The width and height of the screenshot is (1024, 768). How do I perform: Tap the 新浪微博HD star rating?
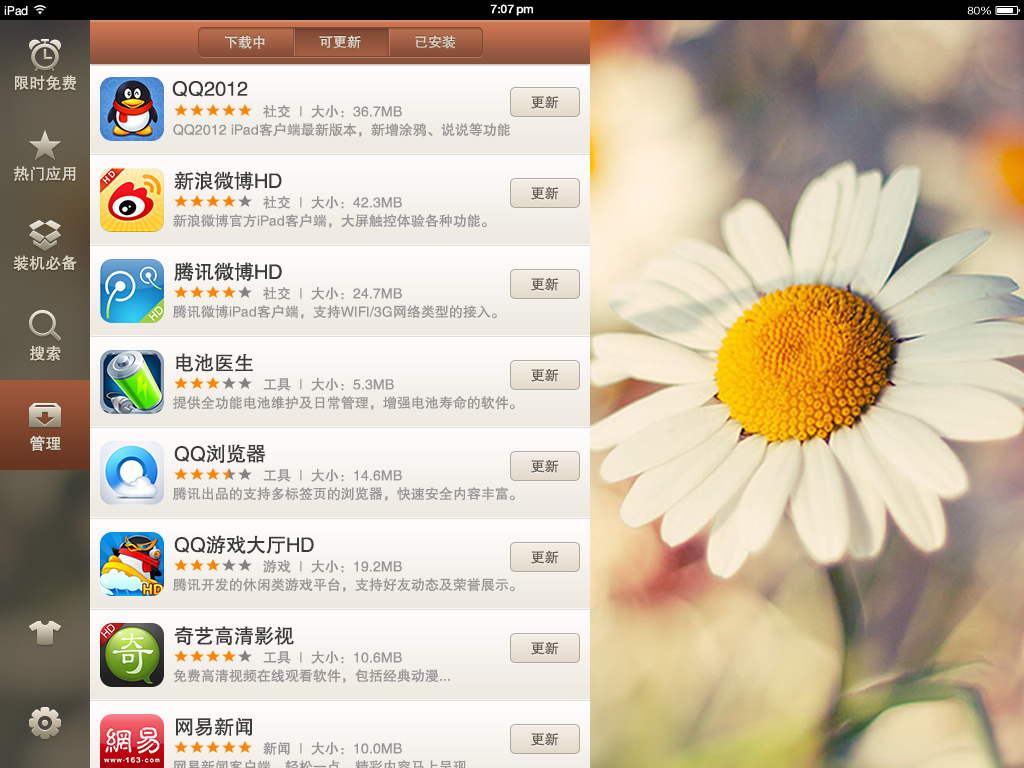213,201
